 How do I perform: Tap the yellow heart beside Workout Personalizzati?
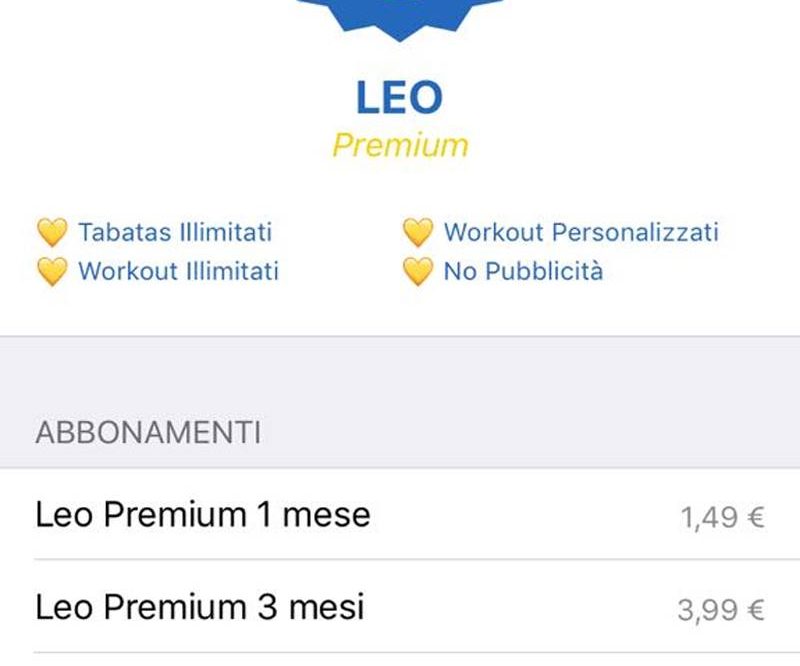tap(418, 233)
